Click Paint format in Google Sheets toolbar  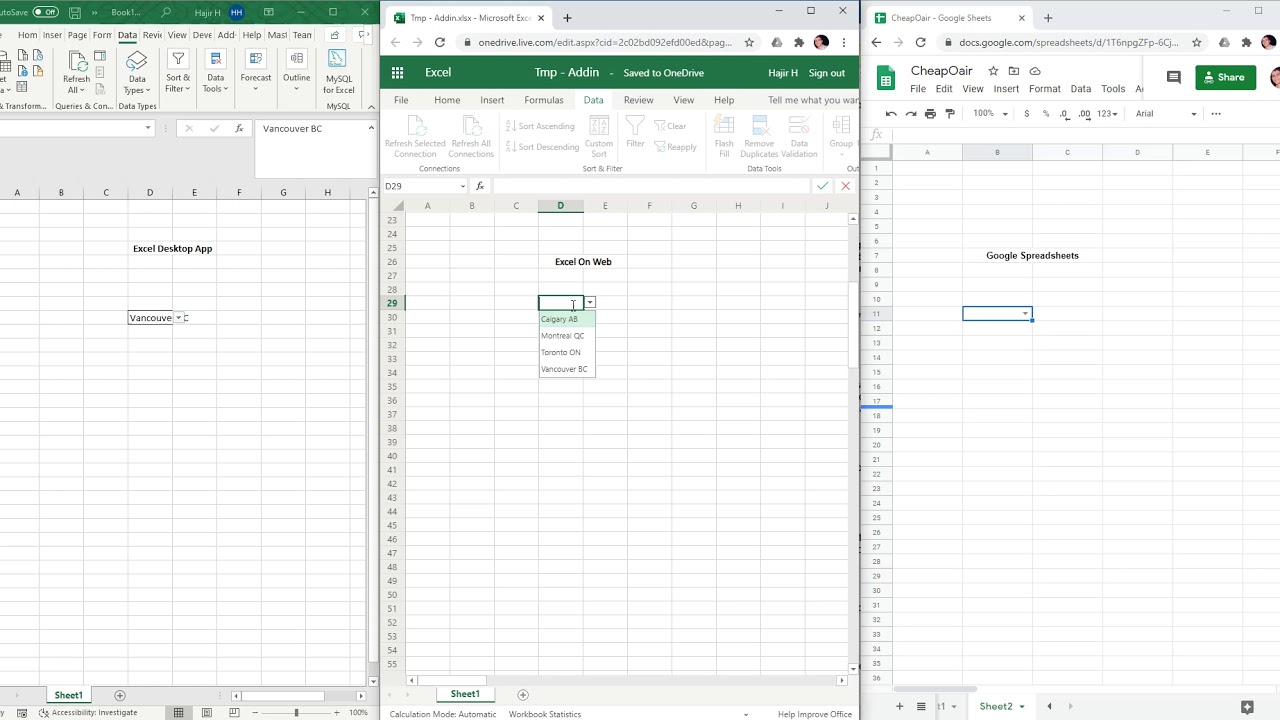point(950,114)
